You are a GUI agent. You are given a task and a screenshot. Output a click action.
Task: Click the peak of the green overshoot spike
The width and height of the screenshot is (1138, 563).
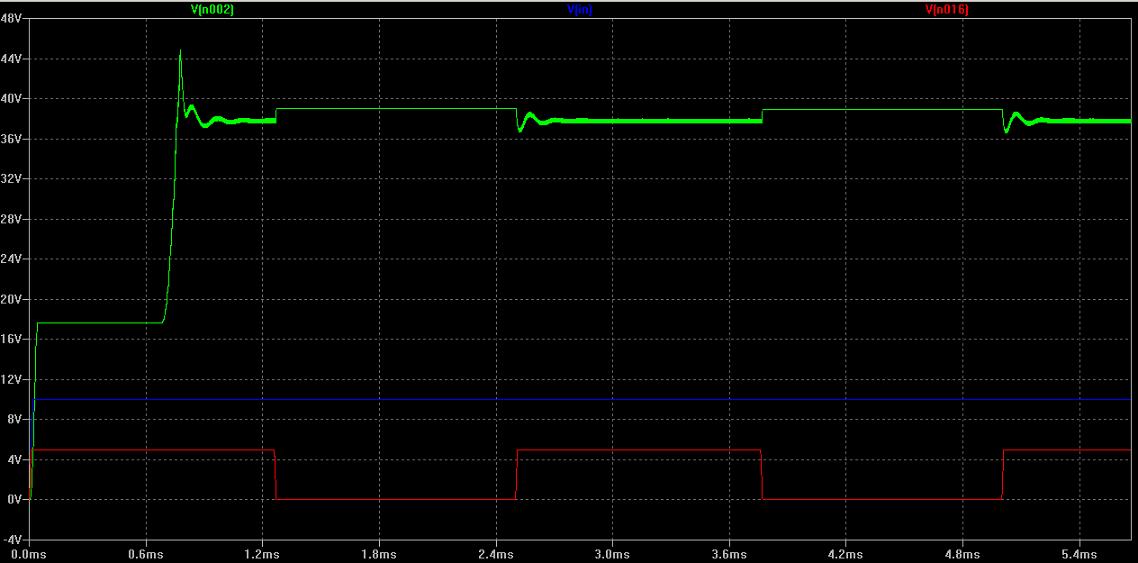[180, 51]
